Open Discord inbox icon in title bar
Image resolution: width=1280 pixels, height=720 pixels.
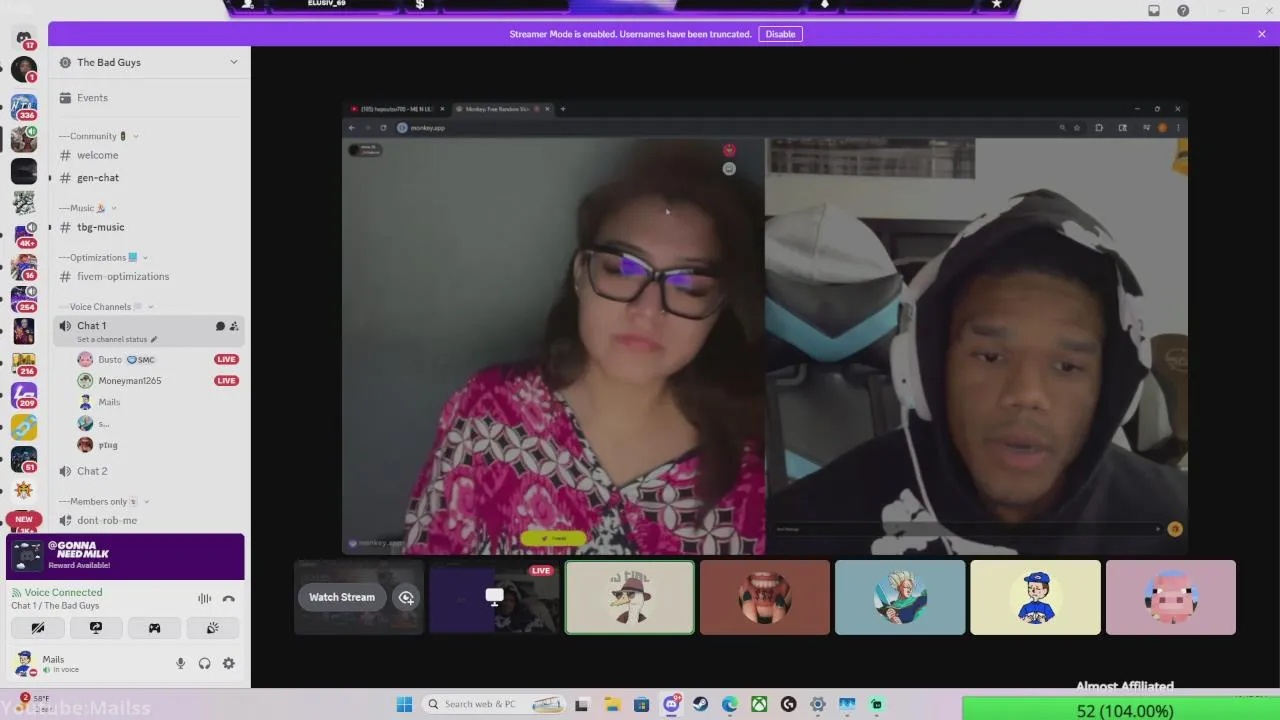pos(1154,11)
